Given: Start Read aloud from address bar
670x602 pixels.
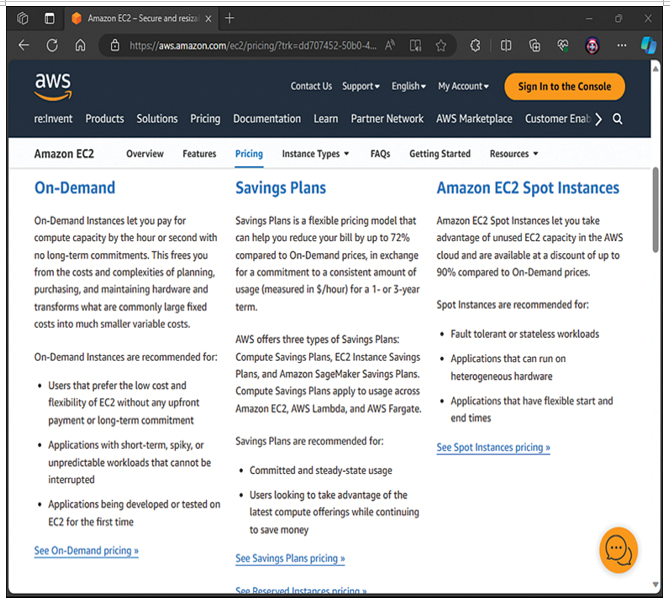Looking at the screenshot, I should click(389, 45).
